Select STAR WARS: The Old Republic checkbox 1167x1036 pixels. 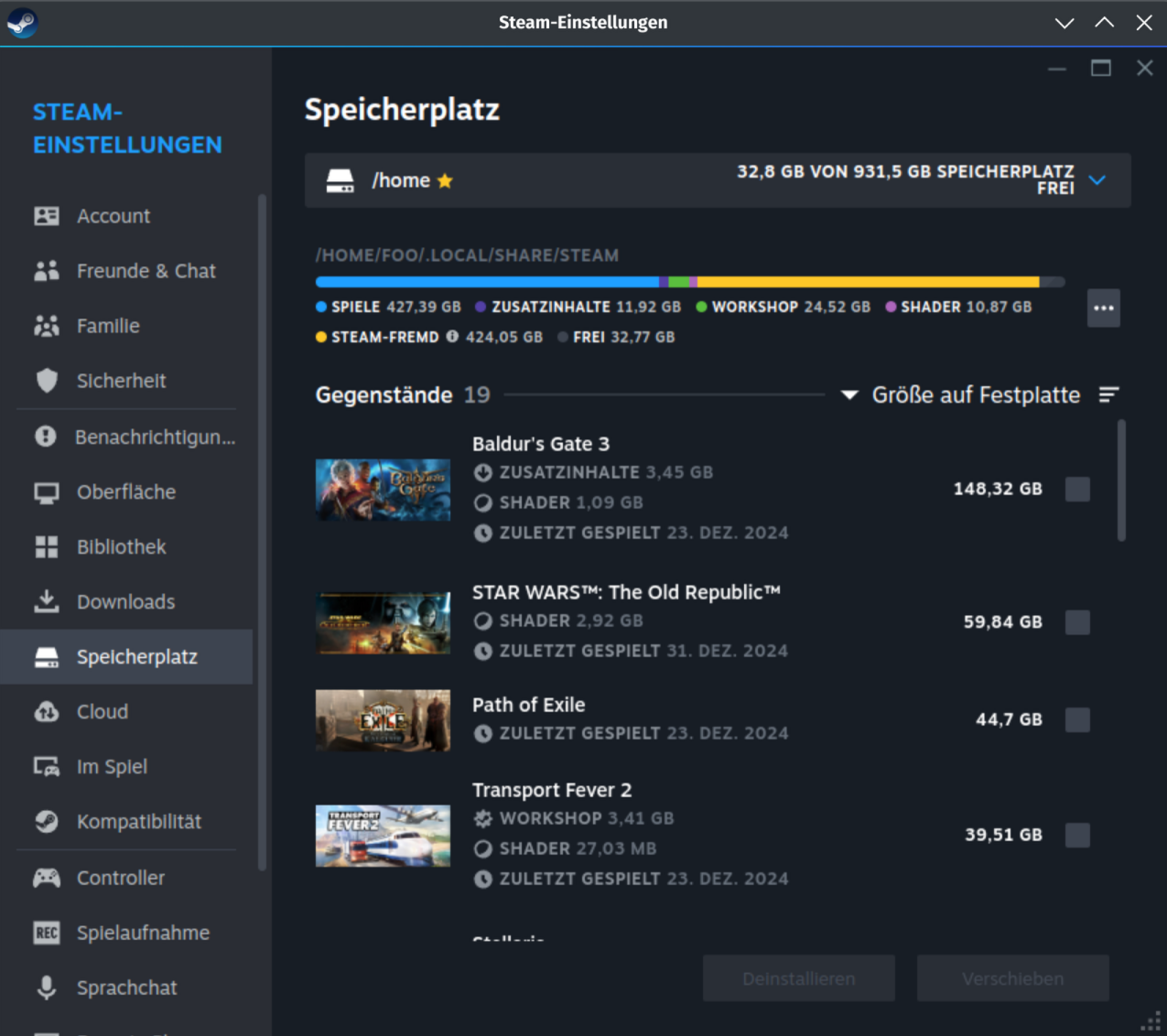(x=1077, y=621)
